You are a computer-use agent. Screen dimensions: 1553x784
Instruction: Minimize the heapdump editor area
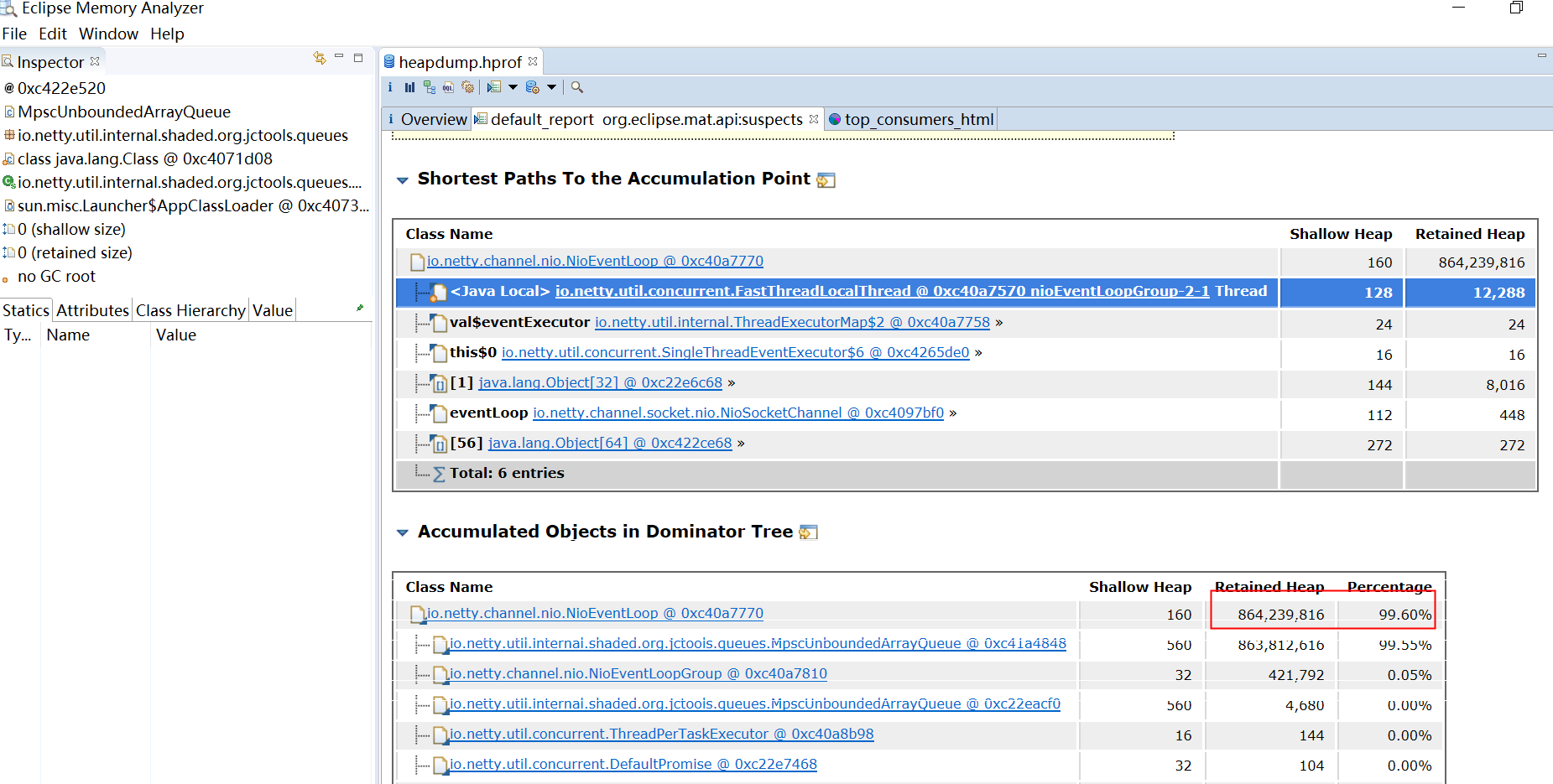1541,55
